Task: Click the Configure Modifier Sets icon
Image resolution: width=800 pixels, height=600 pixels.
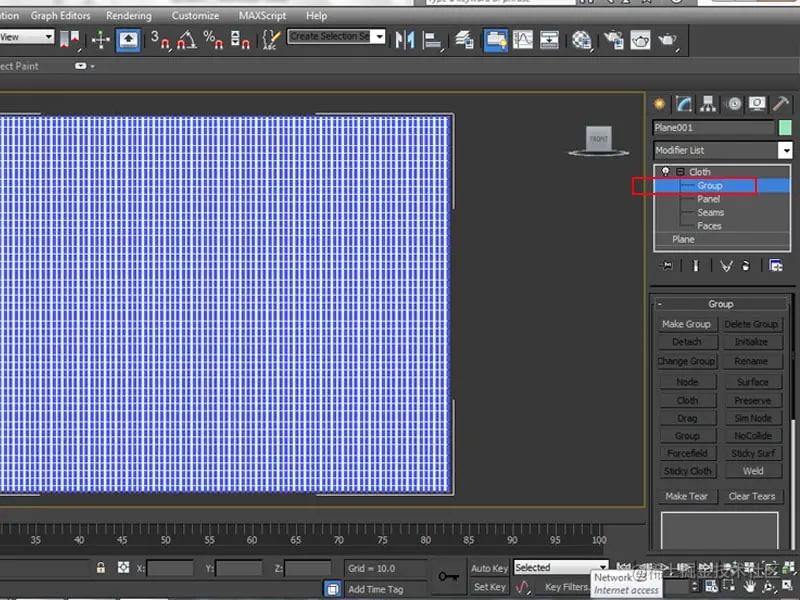Action: (x=776, y=266)
